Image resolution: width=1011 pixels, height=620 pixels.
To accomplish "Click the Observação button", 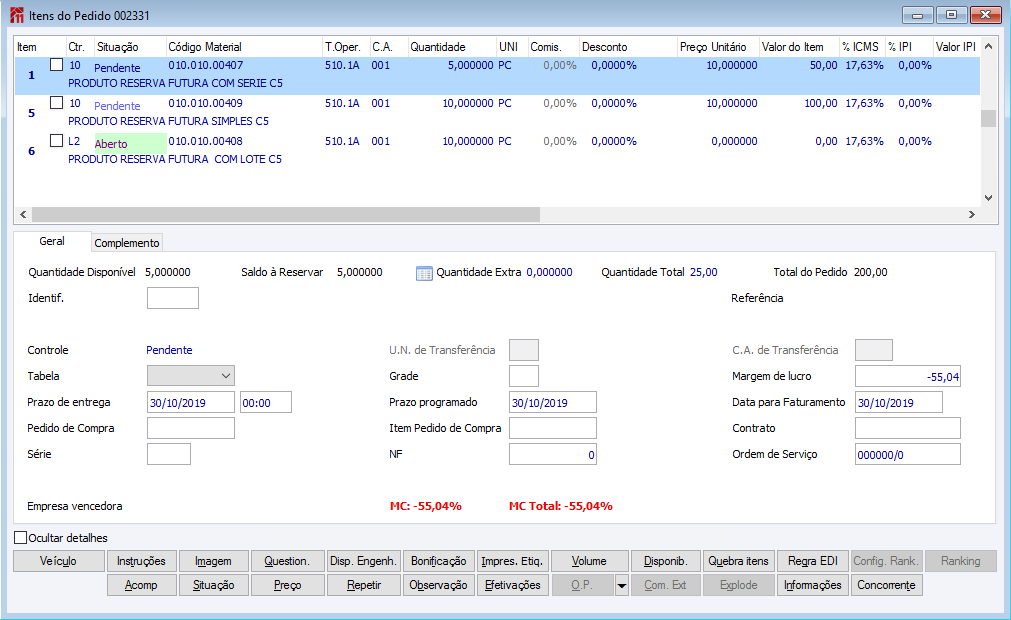I will [x=438, y=586].
